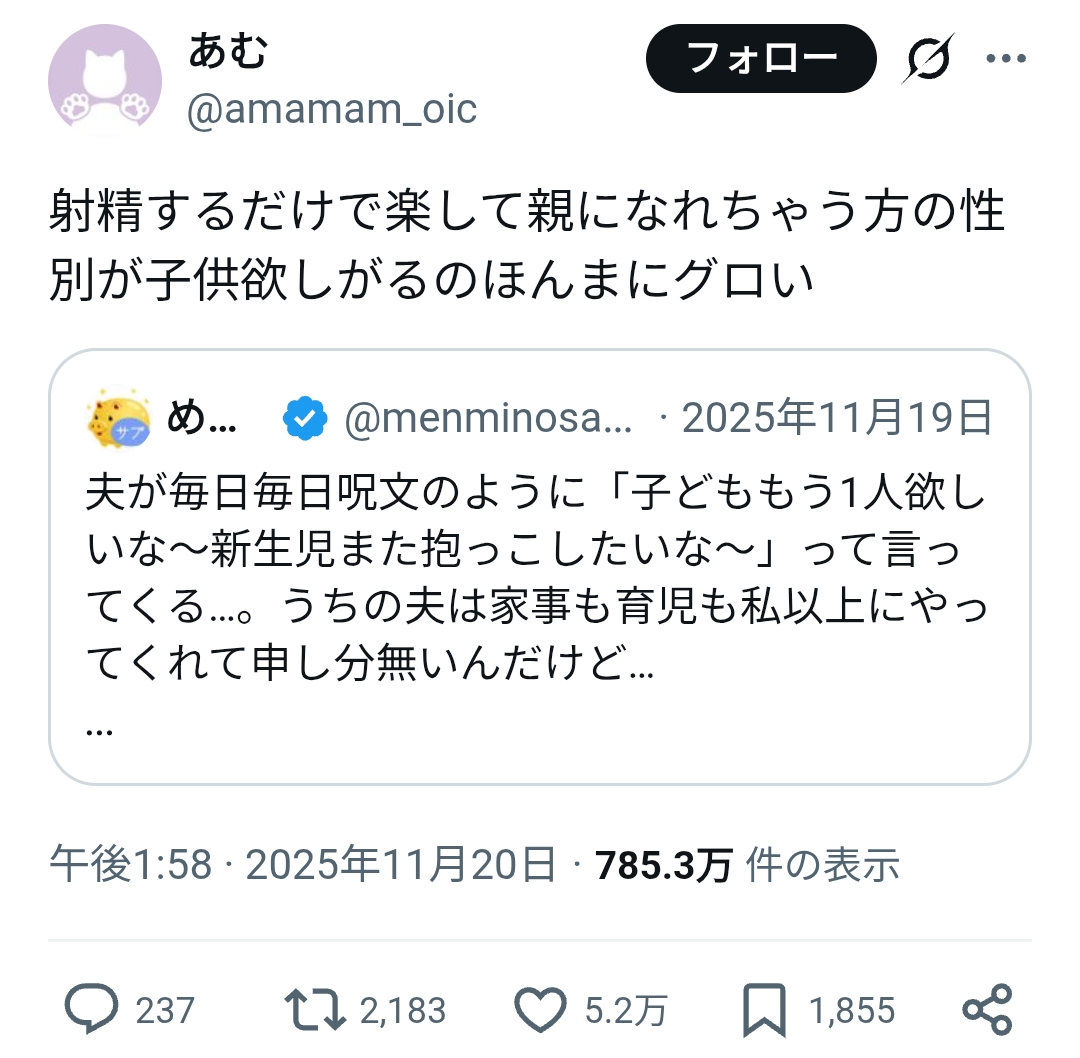The image size is (1080, 1058).
Task: Click the post timestamp 午後1:58
Action: point(131,865)
